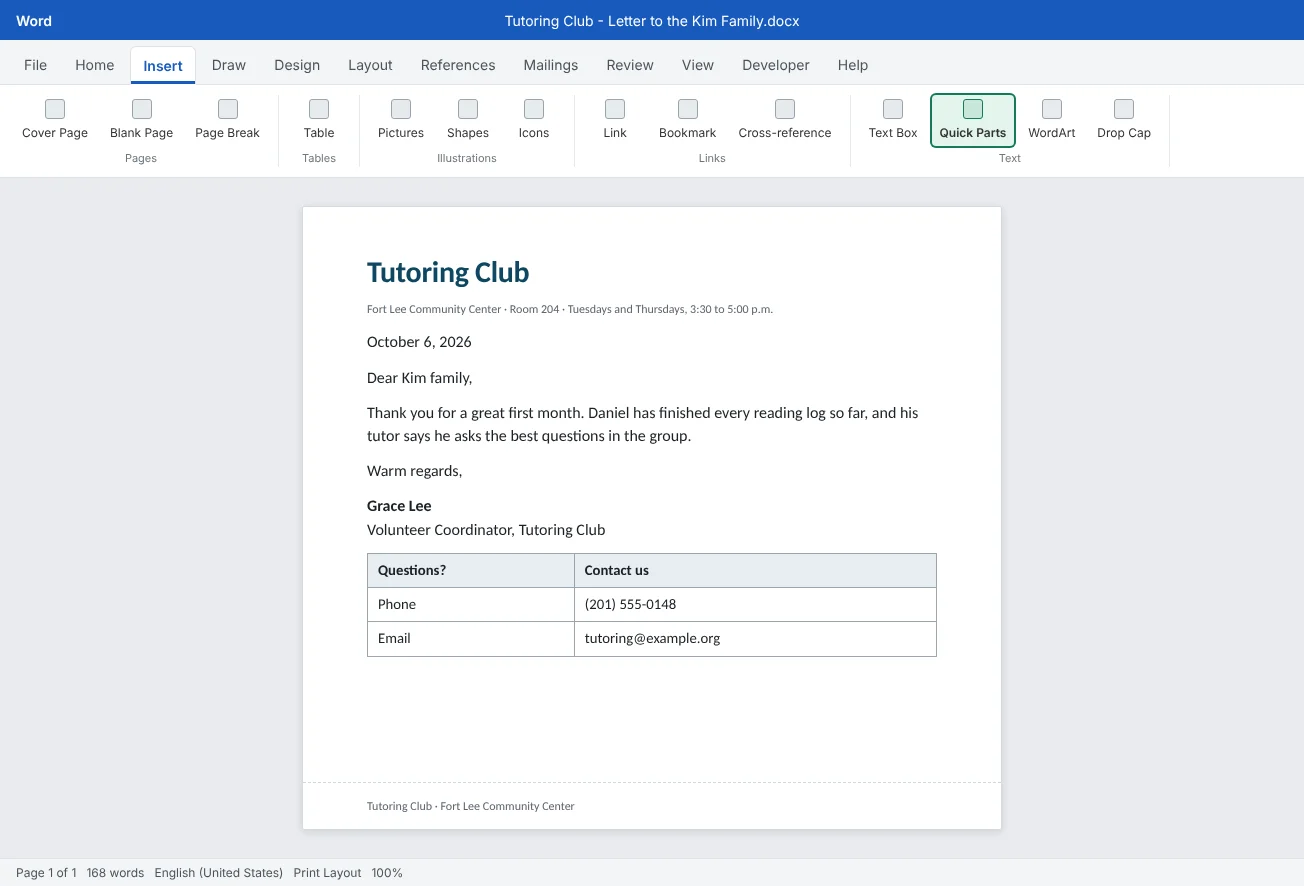Insert a Link
The height and width of the screenshot is (886, 1304).
pos(615,120)
